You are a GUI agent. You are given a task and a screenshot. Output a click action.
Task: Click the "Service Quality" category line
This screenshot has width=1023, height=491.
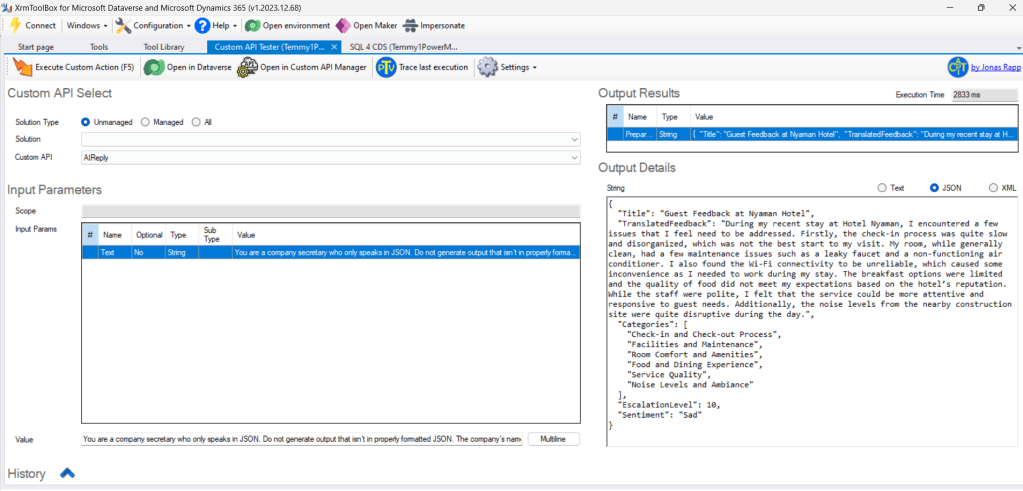tap(668, 375)
